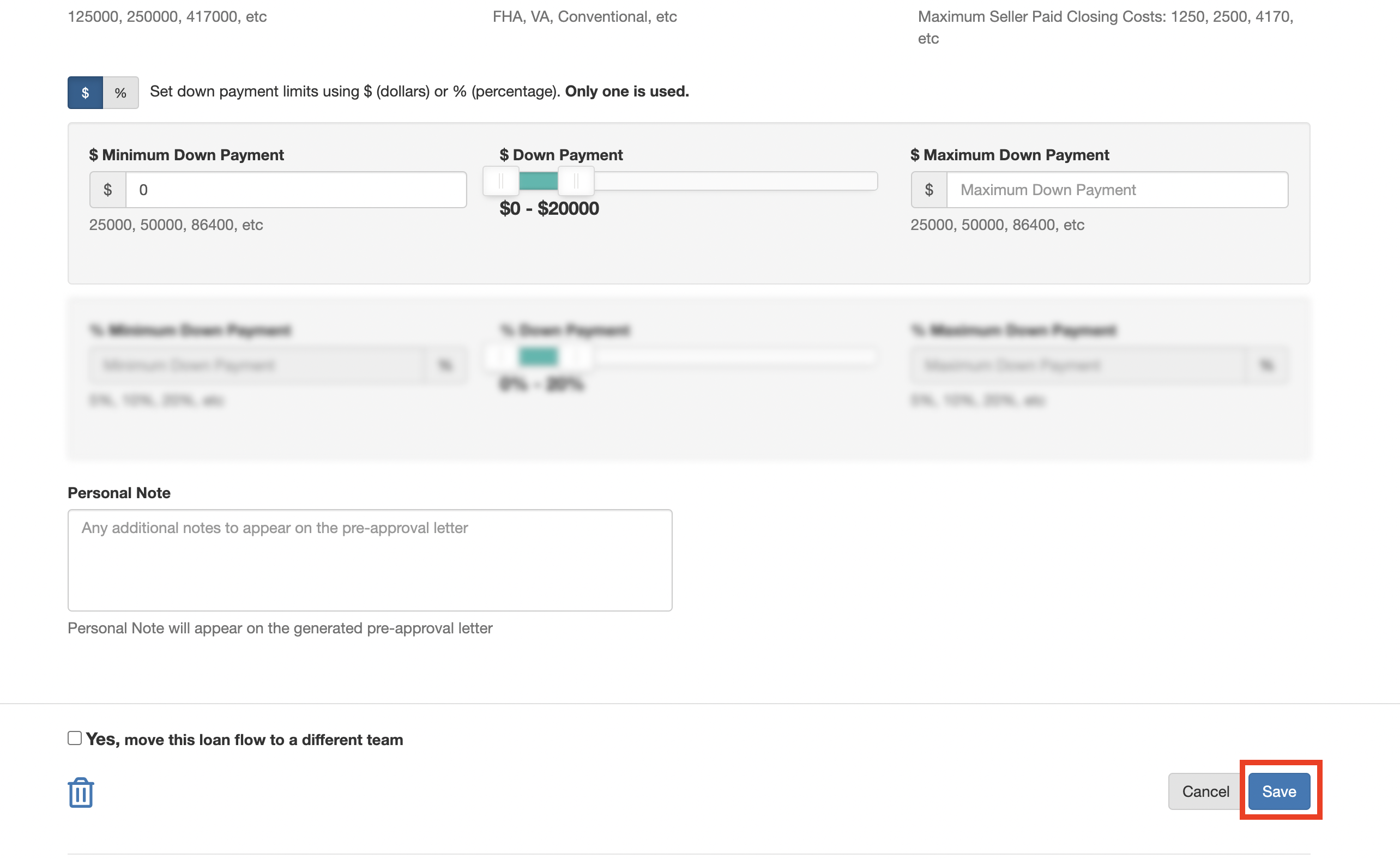
Task: Grab the left handle of $ Down Payment slider
Action: 500,182
